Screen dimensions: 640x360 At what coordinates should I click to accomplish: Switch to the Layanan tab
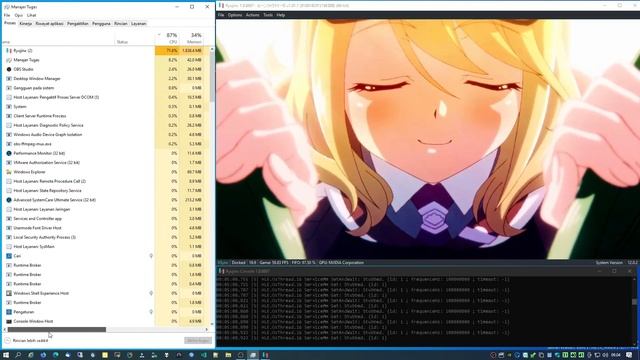(138, 24)
